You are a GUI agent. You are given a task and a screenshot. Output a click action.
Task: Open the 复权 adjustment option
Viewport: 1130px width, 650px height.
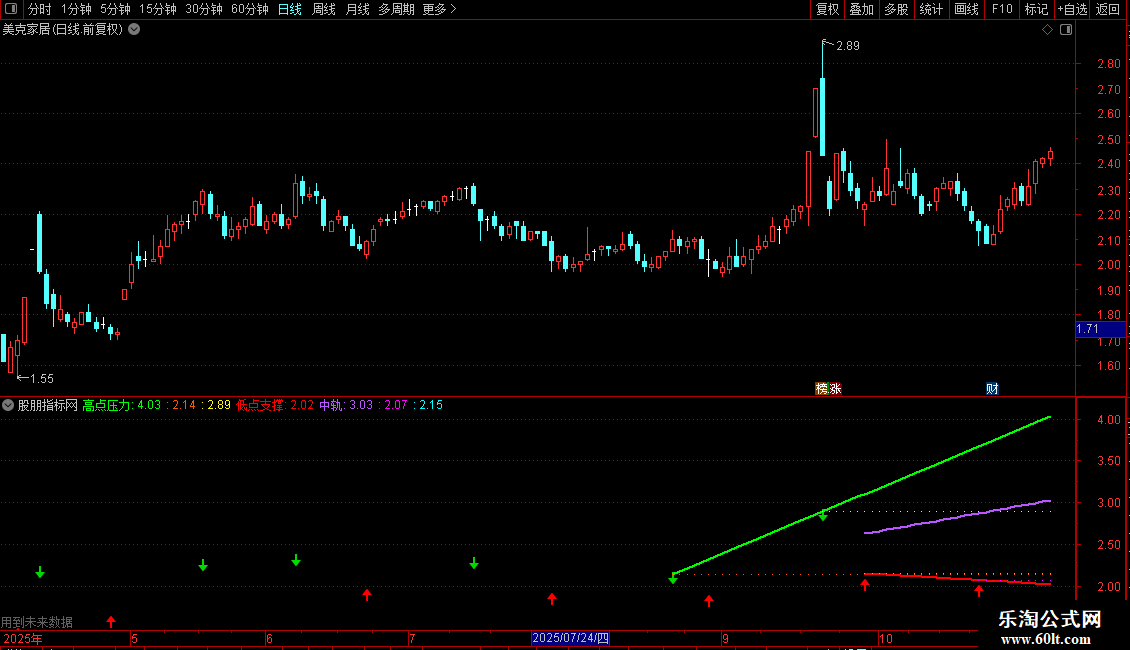click(827, 9)
